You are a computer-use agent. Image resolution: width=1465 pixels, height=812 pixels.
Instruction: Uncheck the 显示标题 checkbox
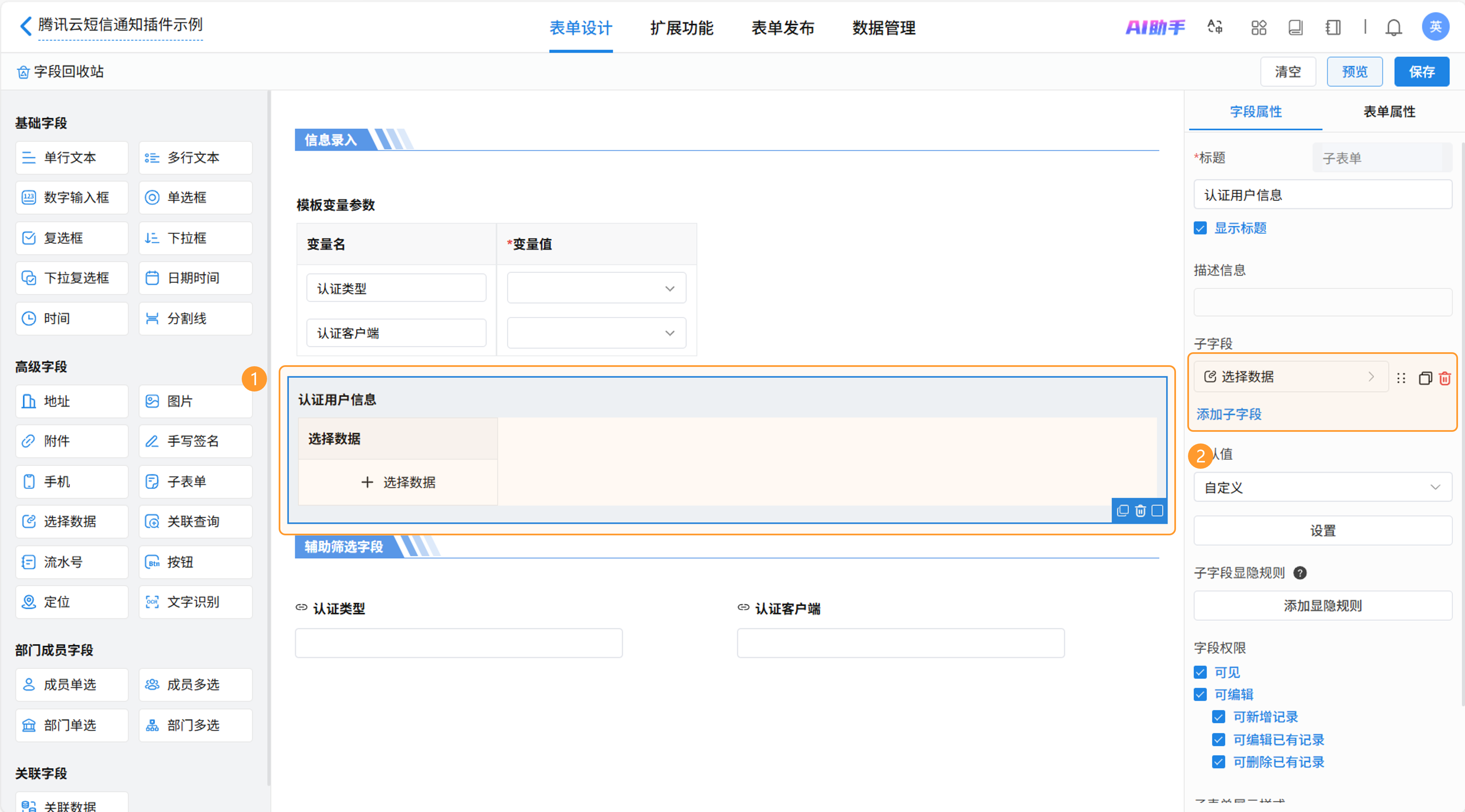[1200, 228]
